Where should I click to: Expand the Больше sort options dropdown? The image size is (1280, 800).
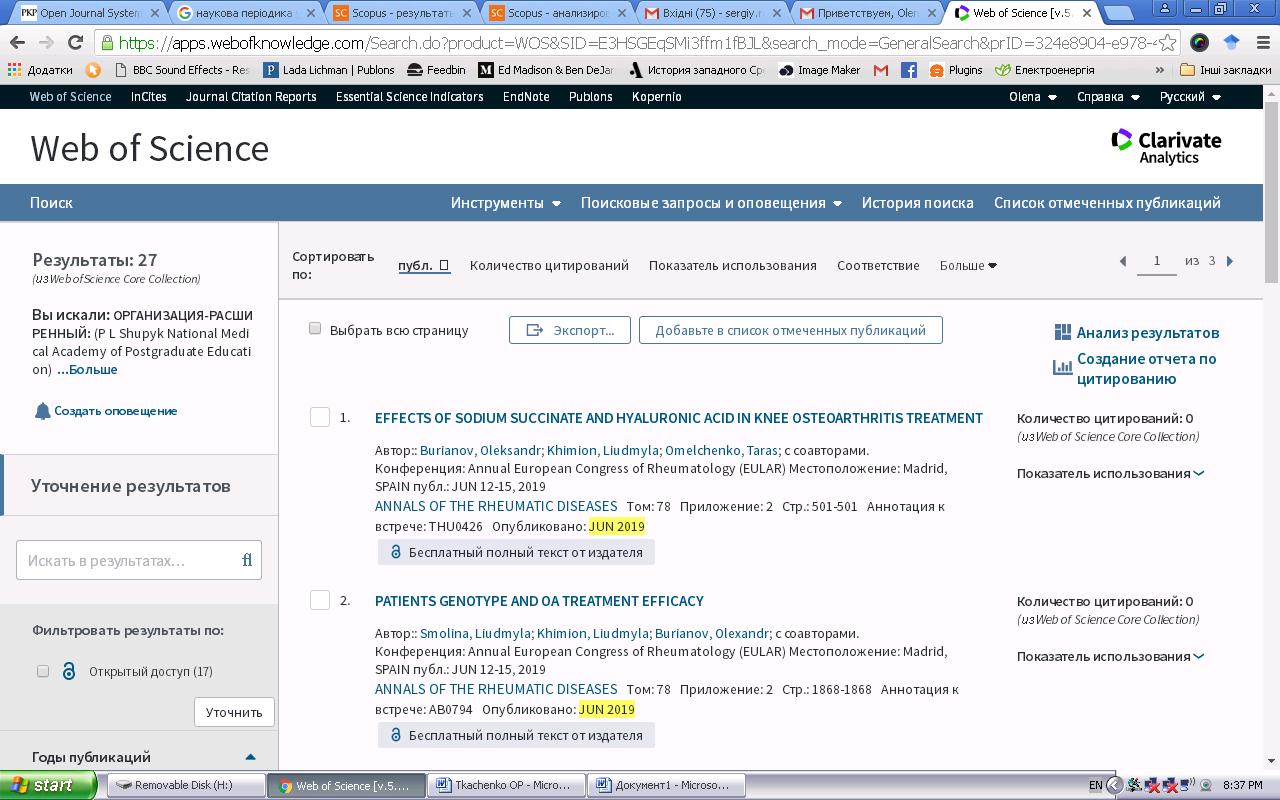pos(968,265)
